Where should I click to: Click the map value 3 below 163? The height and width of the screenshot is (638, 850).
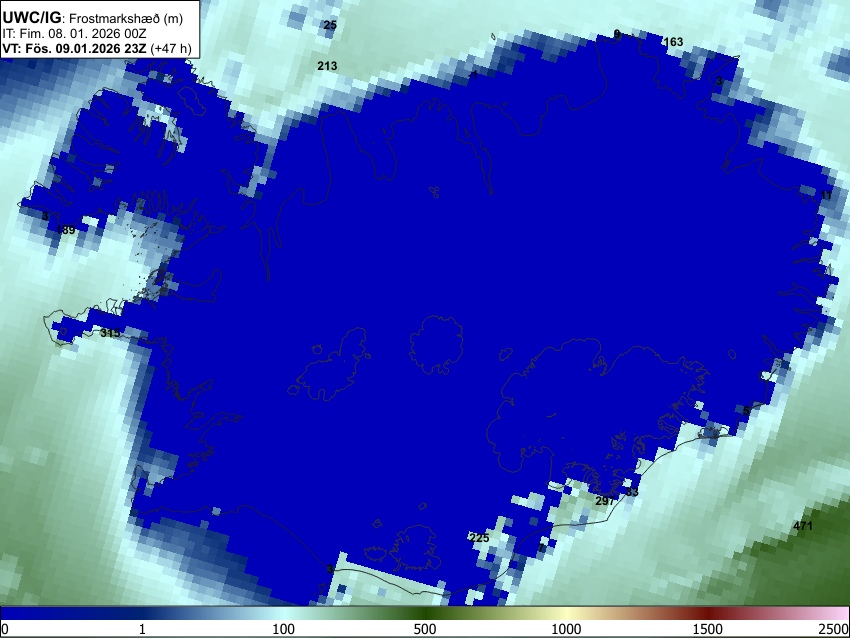pyautogui.click(x=719, y=81)
